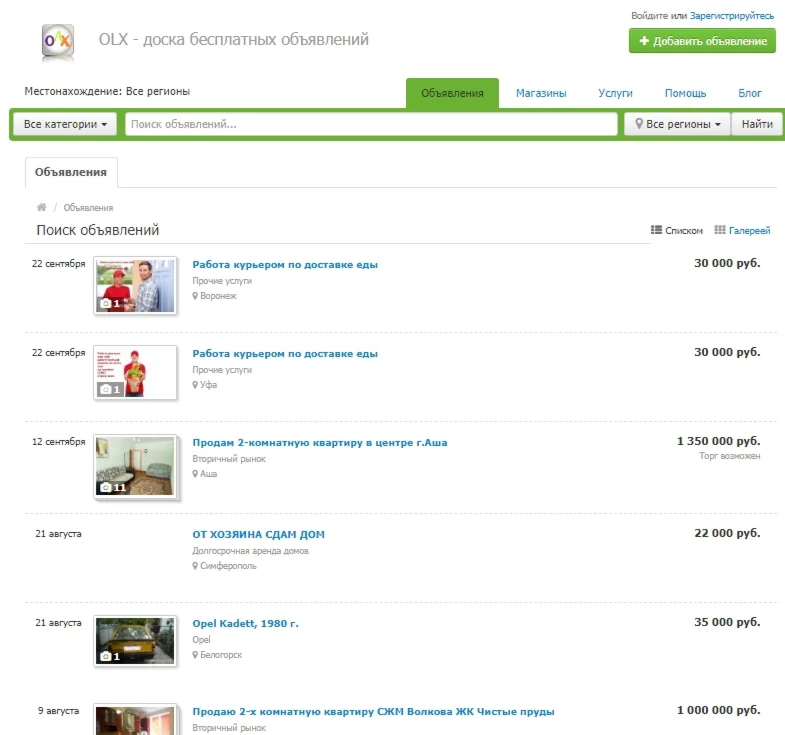This screenshot has height=735, width=785.
Task: Click the Воронеж courier listing thumbnail
Action: click(135, 285)
